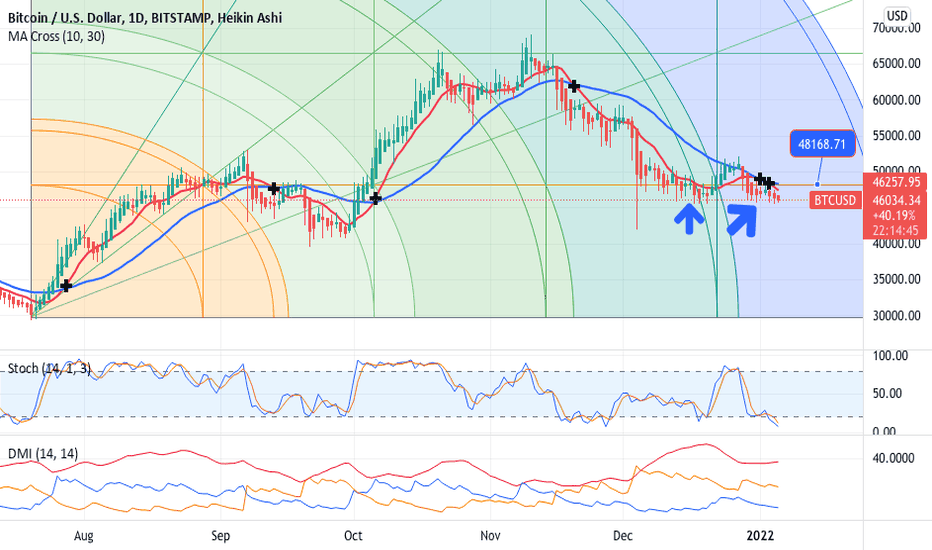
Task: Click the 65000.00 price scale value
Action: pos(896,64)
